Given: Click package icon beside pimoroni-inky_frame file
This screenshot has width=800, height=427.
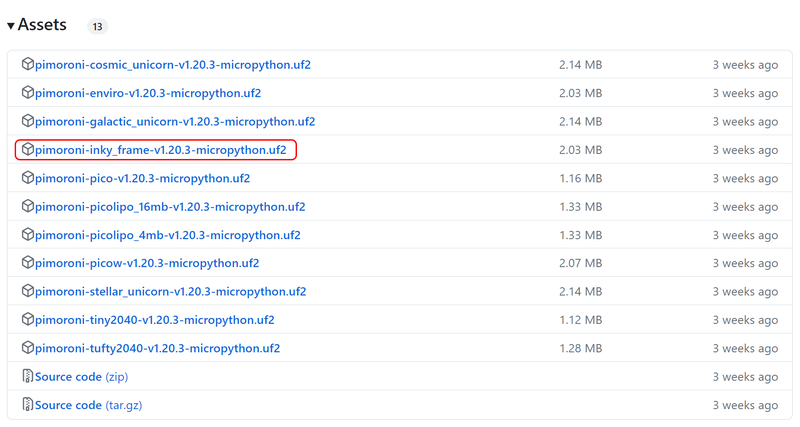Looking at the screenshot, I should click(x=28, y=150).
